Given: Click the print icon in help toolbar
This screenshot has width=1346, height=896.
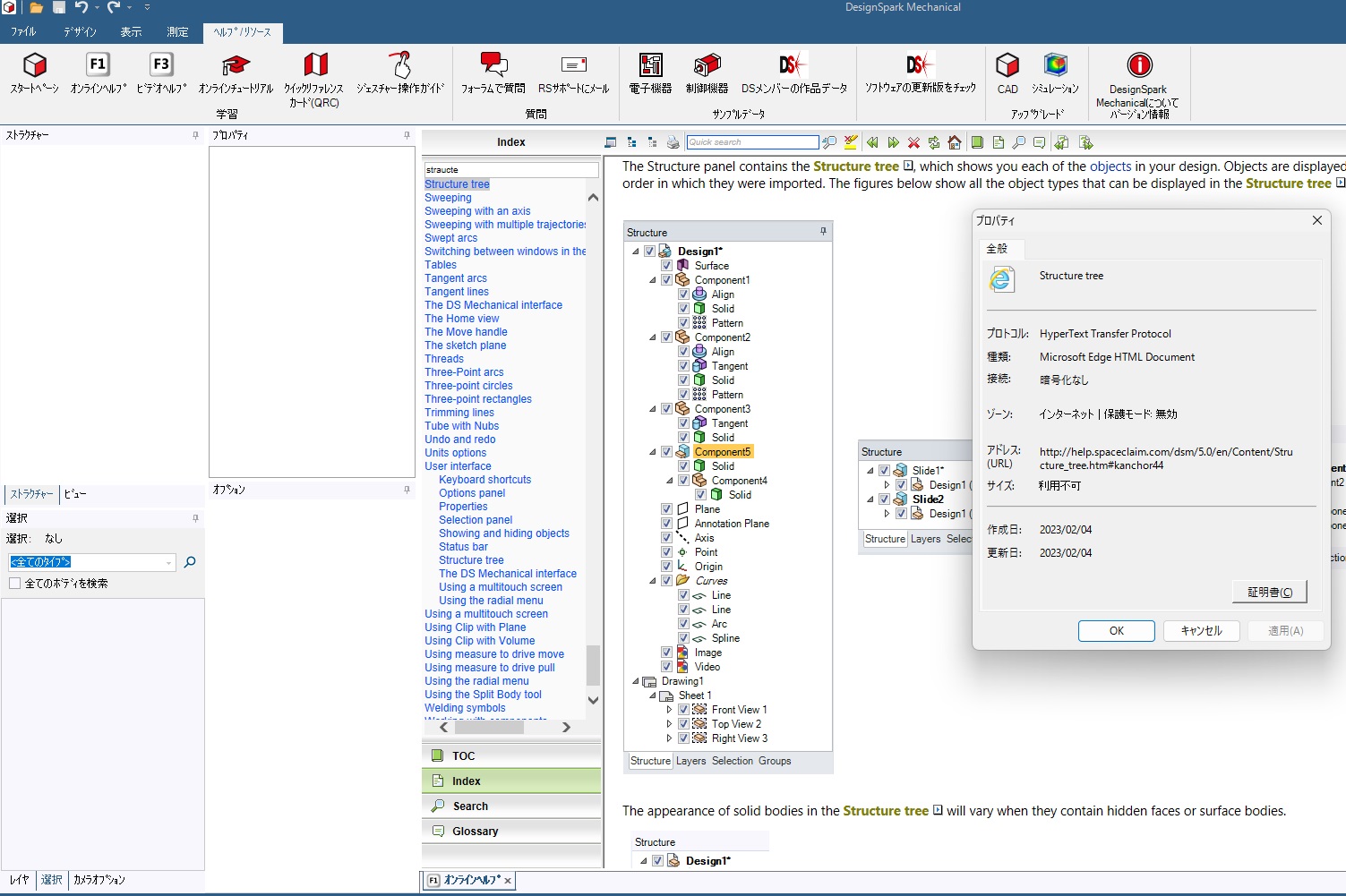Looking at the screenshot, I should coord(673,142).
